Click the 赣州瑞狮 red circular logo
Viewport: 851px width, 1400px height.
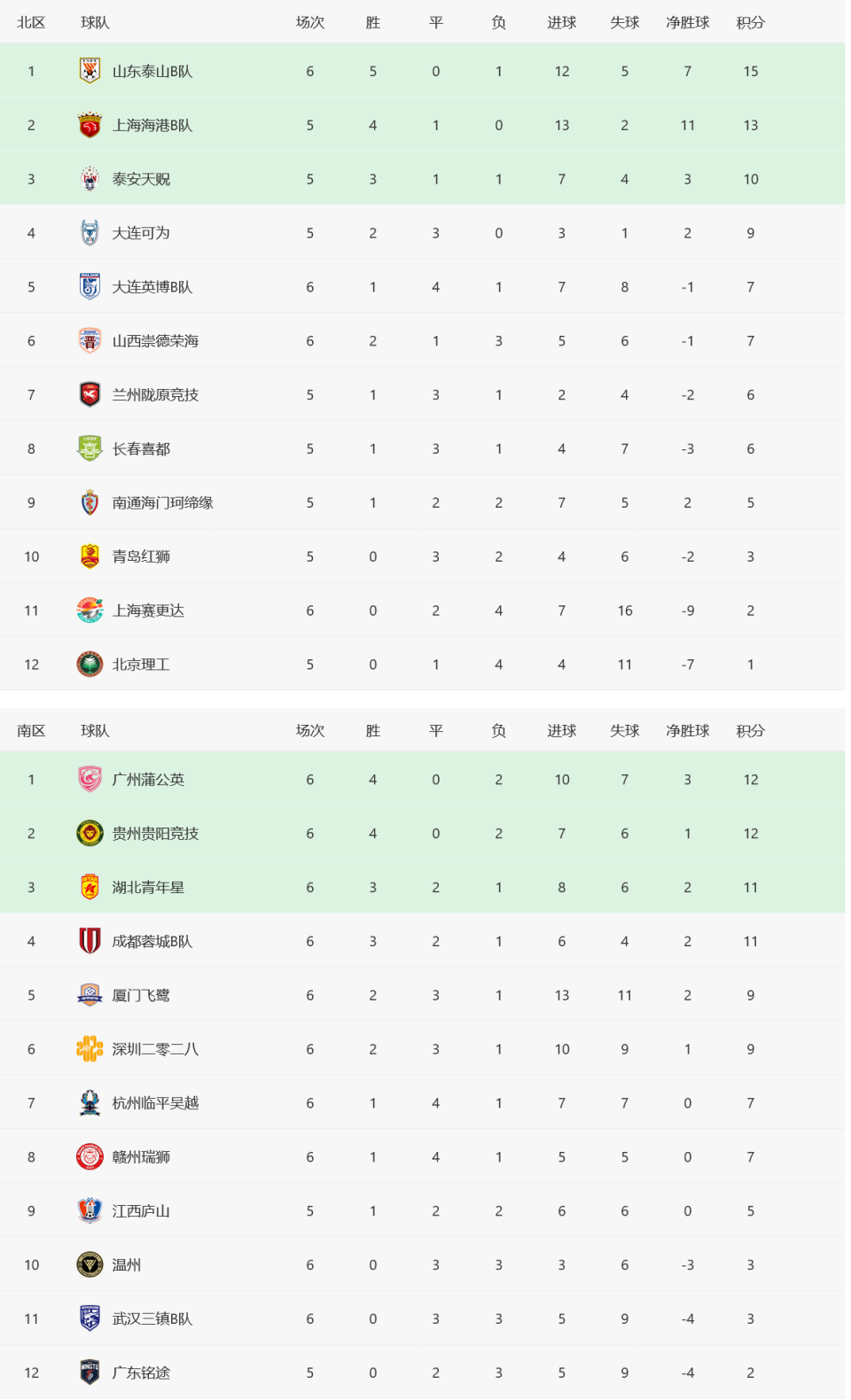pyautogui.click(x=90, y=1156)
